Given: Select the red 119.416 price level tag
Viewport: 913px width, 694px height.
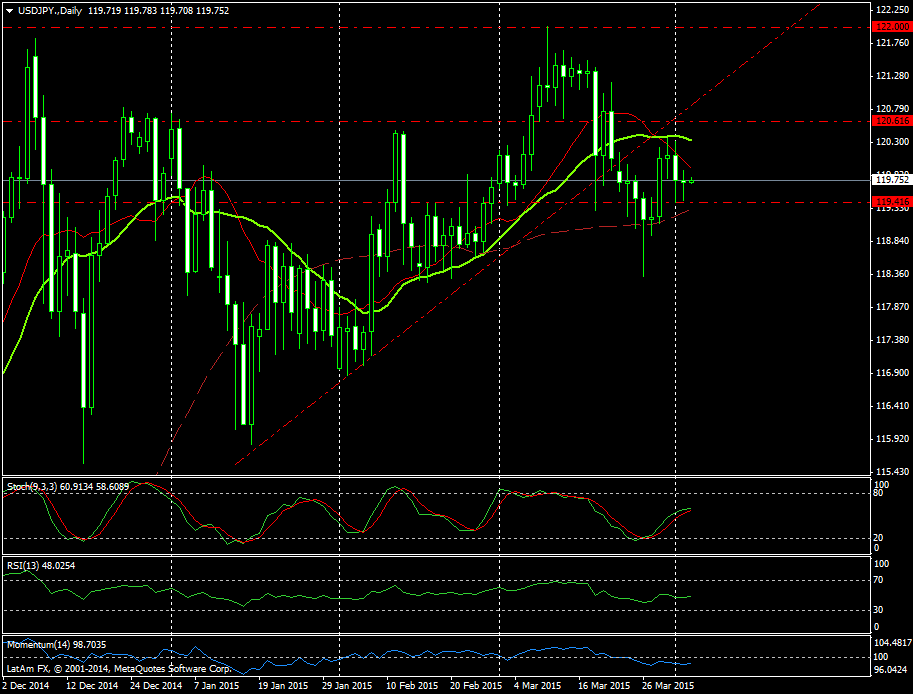Looking at the screenshot, I should pyautogui.click(x=890, y=202).
